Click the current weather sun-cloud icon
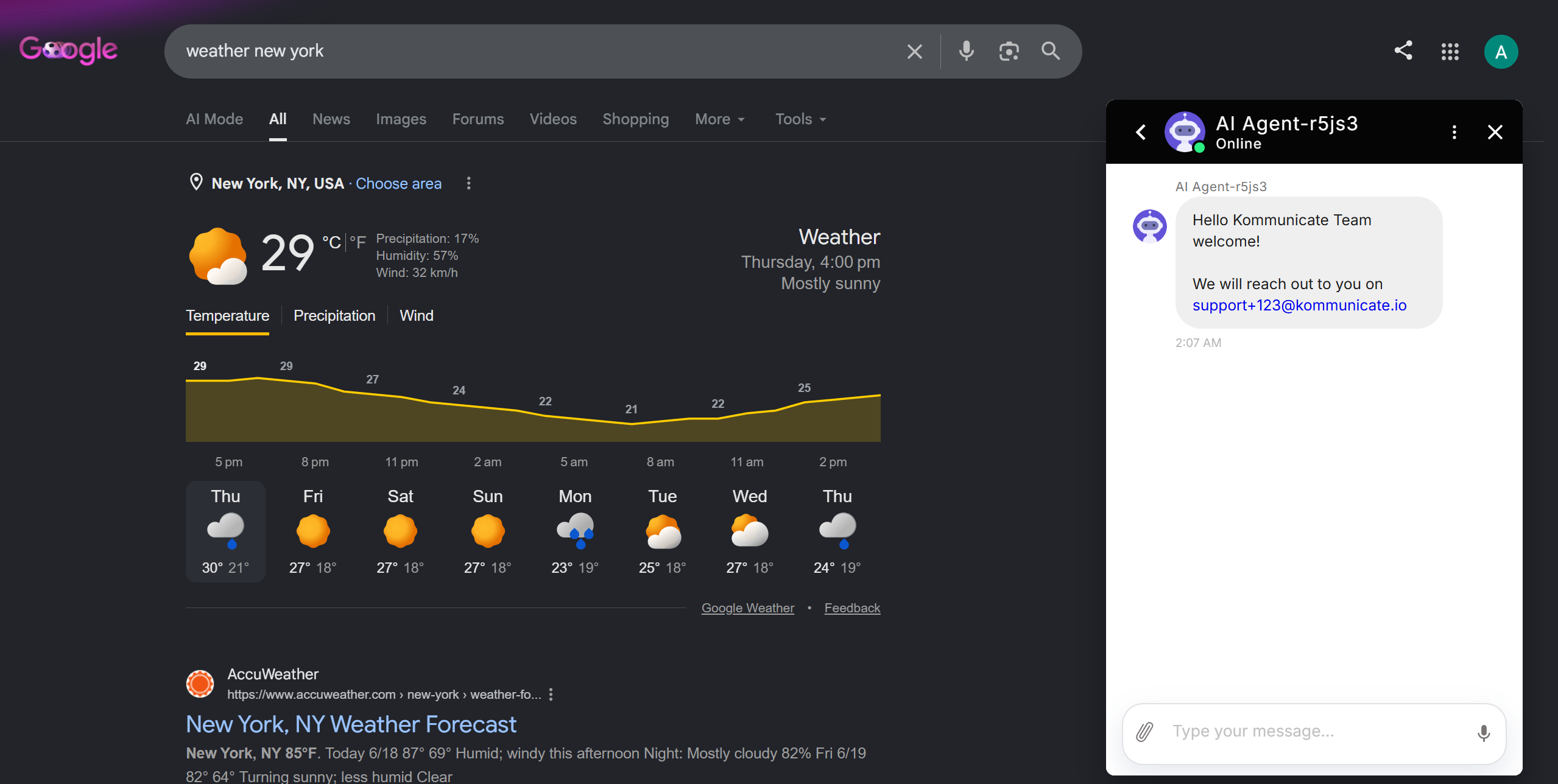 tap(218, 256)
